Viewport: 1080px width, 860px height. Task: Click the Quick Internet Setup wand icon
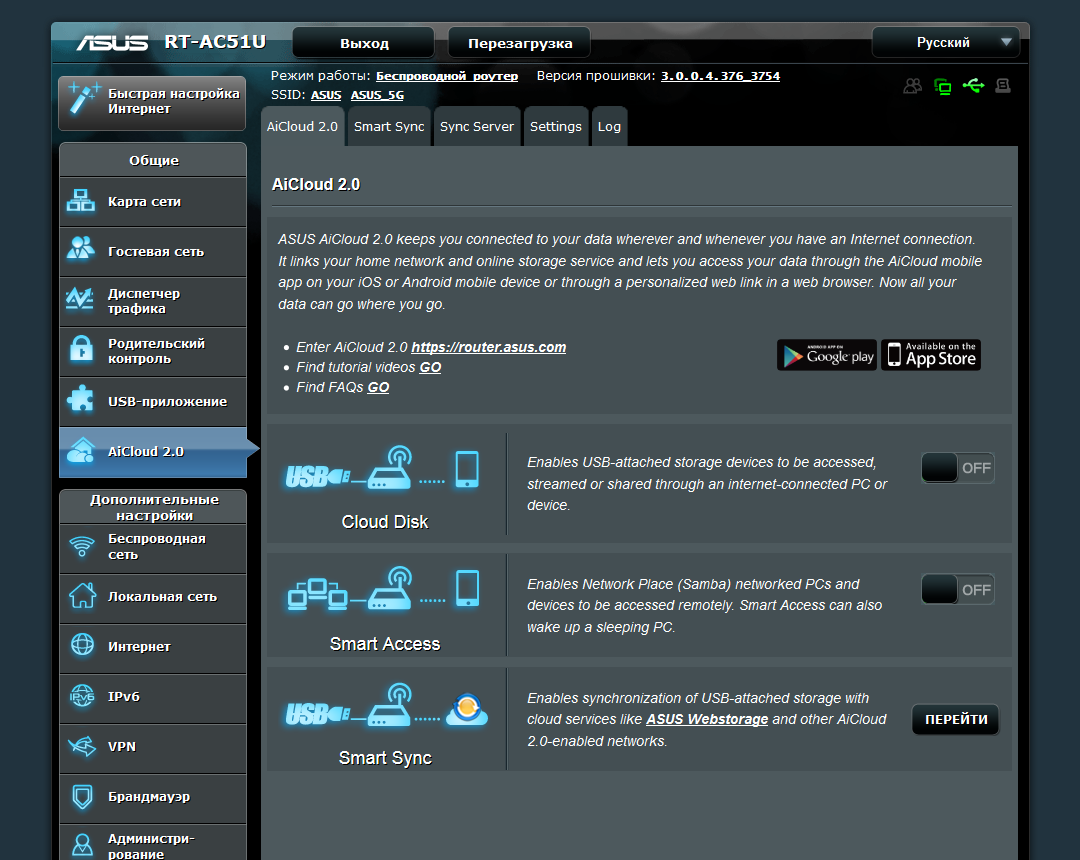click(83, 99)
